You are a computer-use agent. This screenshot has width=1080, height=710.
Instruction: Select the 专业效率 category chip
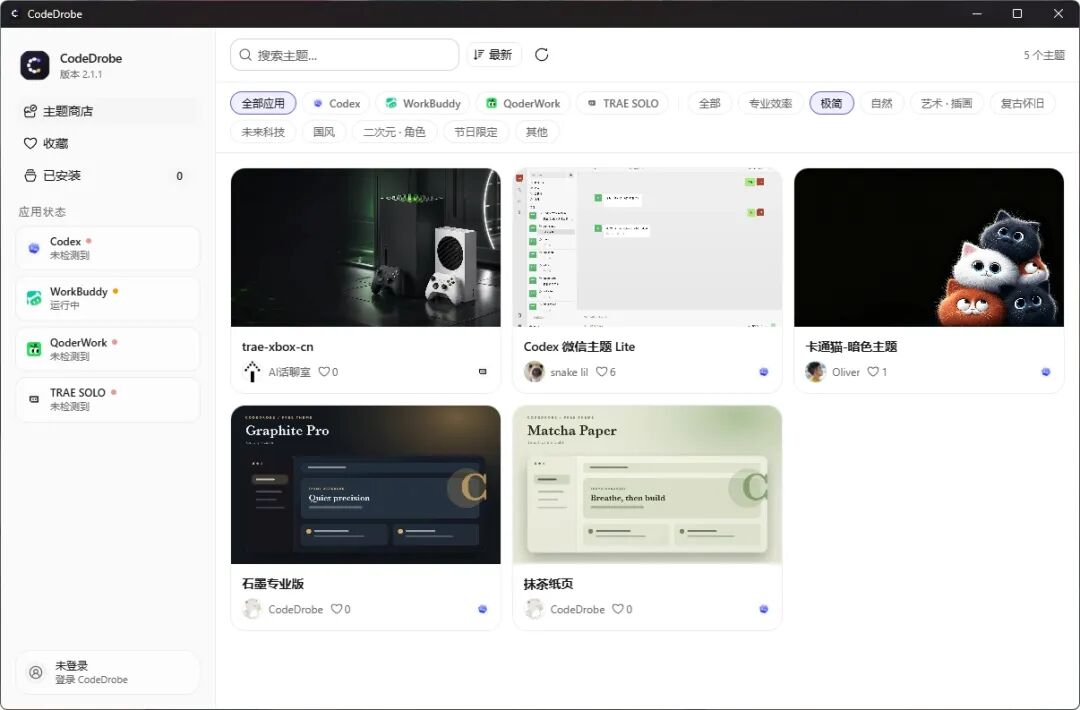pyautogui.click(x=770, y=103)
